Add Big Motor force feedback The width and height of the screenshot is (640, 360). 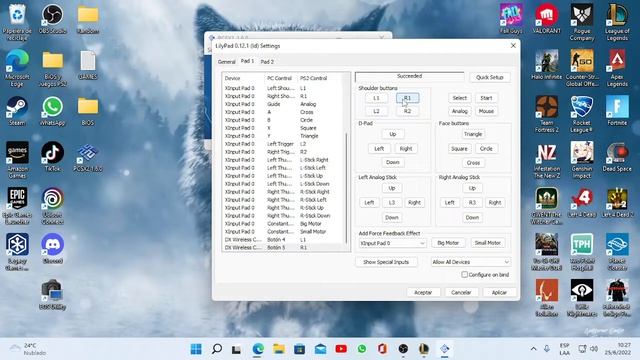(448, 243)
